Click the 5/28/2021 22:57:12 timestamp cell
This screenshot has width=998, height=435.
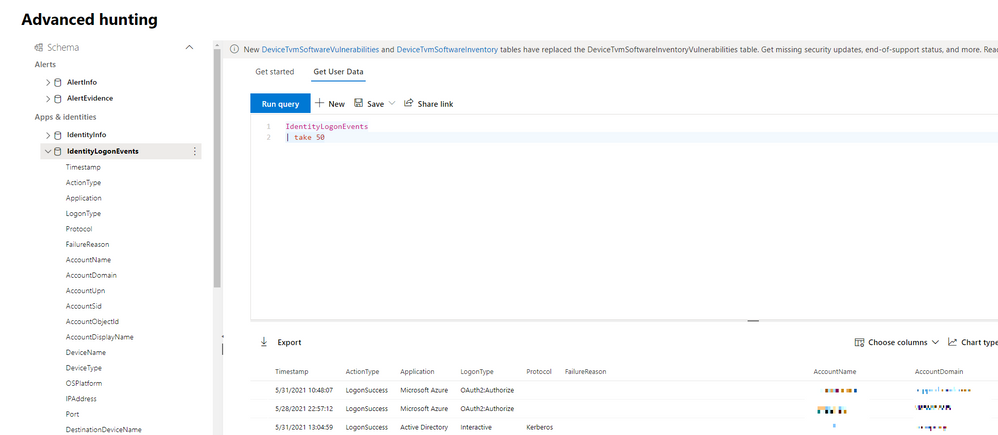pos(303,408)
